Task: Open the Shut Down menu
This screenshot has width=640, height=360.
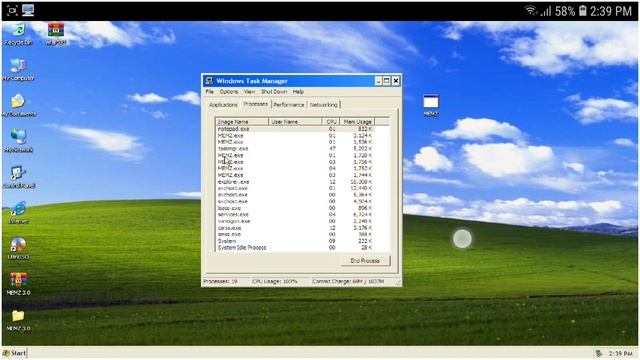Action: (274, 92)
